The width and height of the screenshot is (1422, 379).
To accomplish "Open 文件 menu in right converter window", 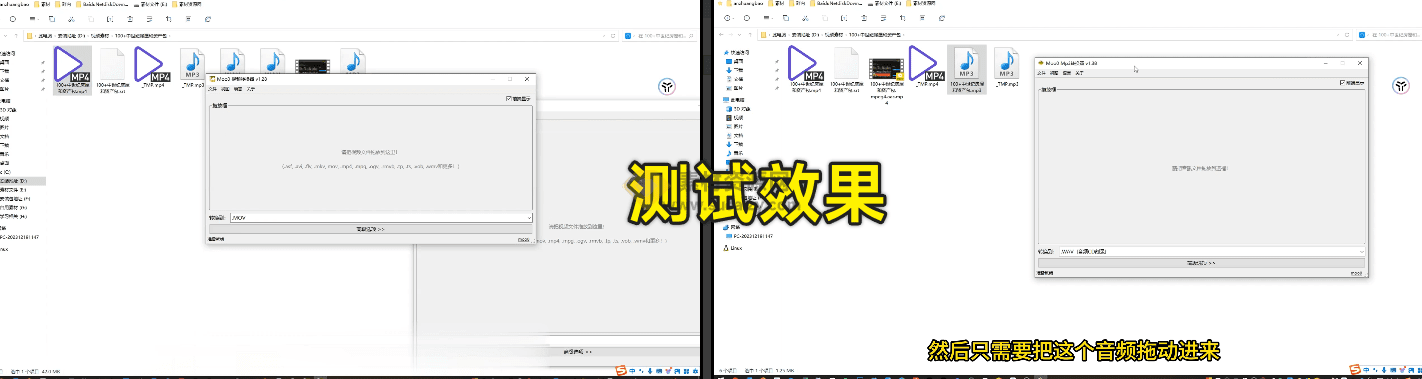I will pyautogui.click(x=1042, y=73).
